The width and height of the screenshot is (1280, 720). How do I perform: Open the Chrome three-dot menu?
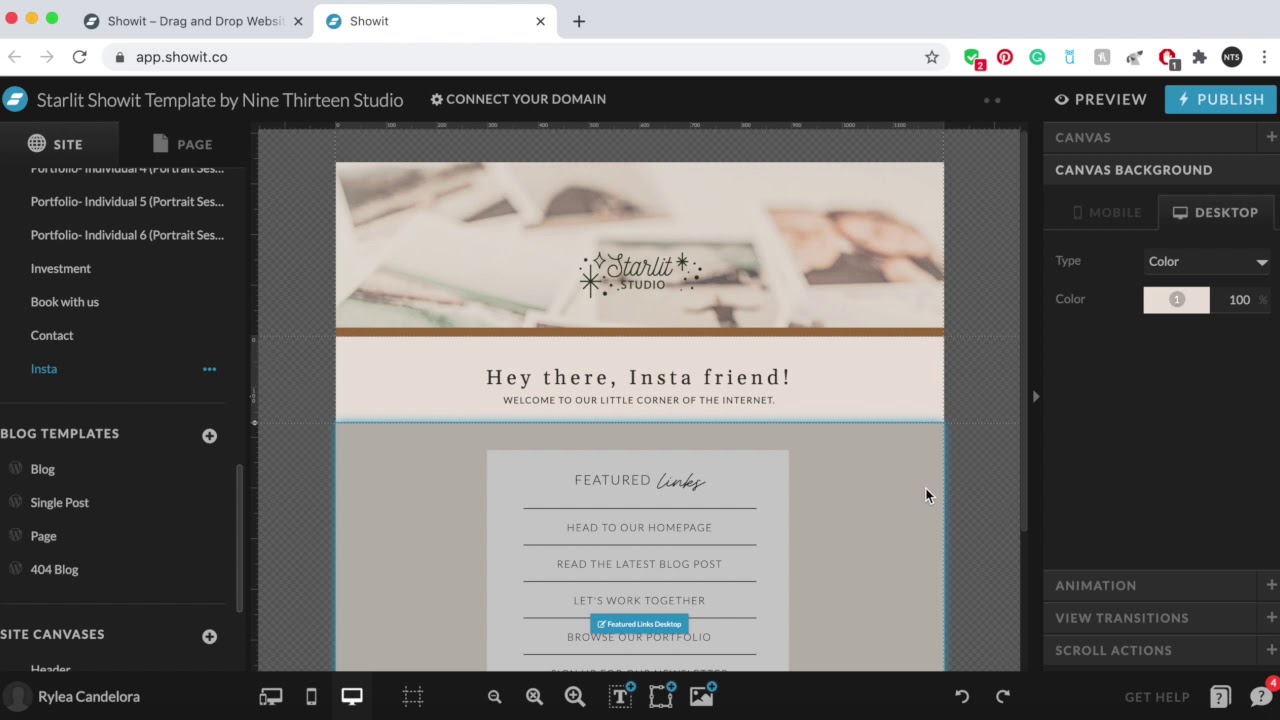pyautogui.click(x=1265, y=57)
